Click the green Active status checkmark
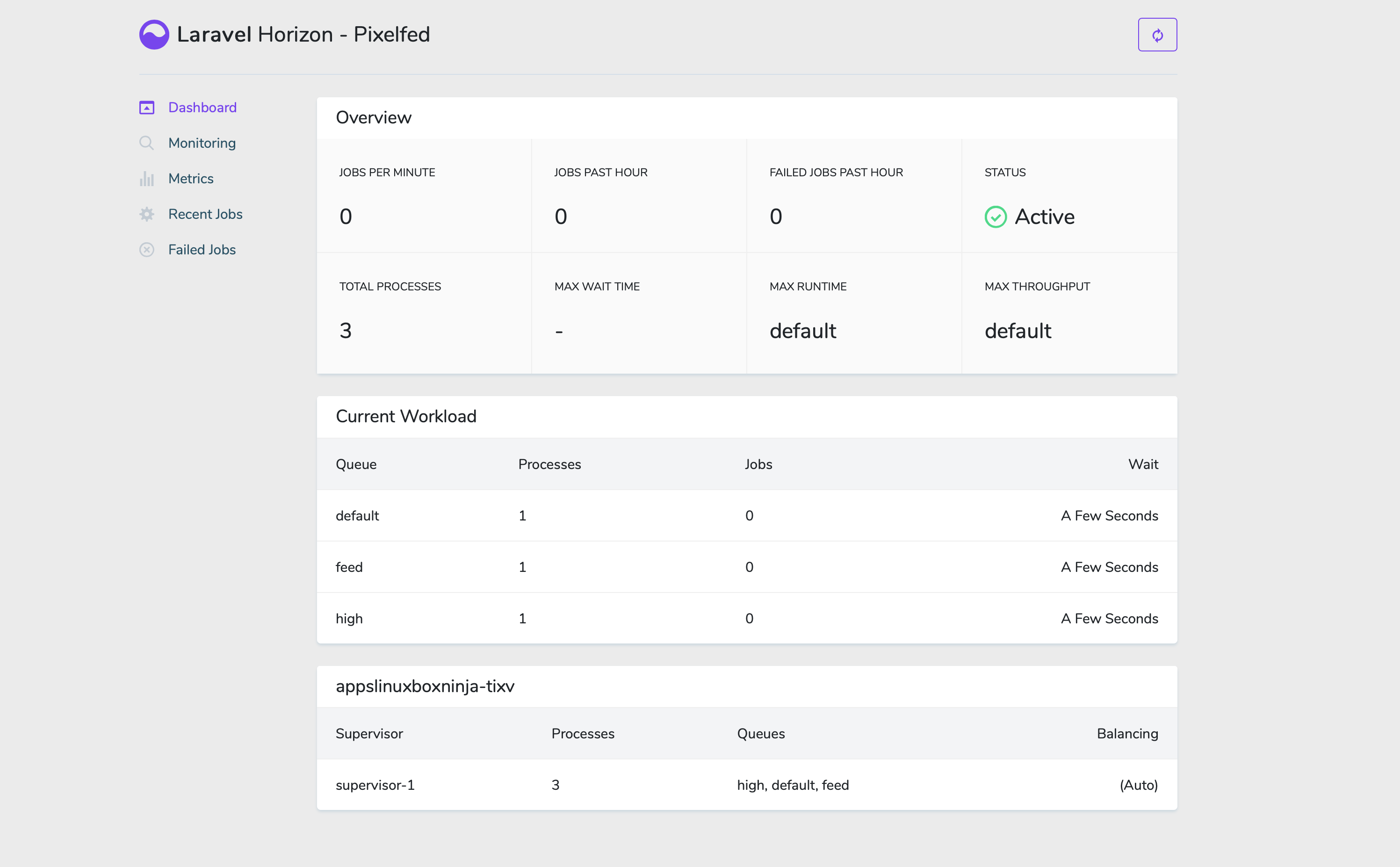The image size is (1400, 867). 995,217
